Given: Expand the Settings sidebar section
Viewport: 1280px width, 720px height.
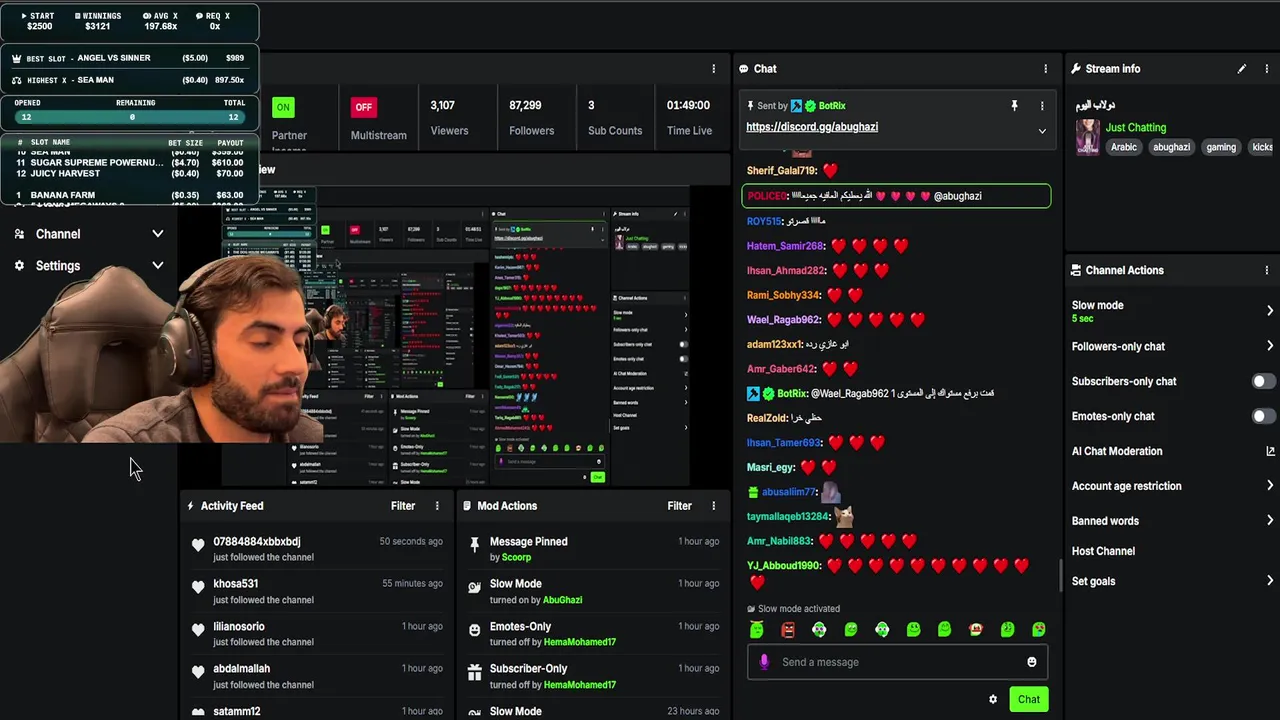Looking at the screenshot, I should coord(157,266).
